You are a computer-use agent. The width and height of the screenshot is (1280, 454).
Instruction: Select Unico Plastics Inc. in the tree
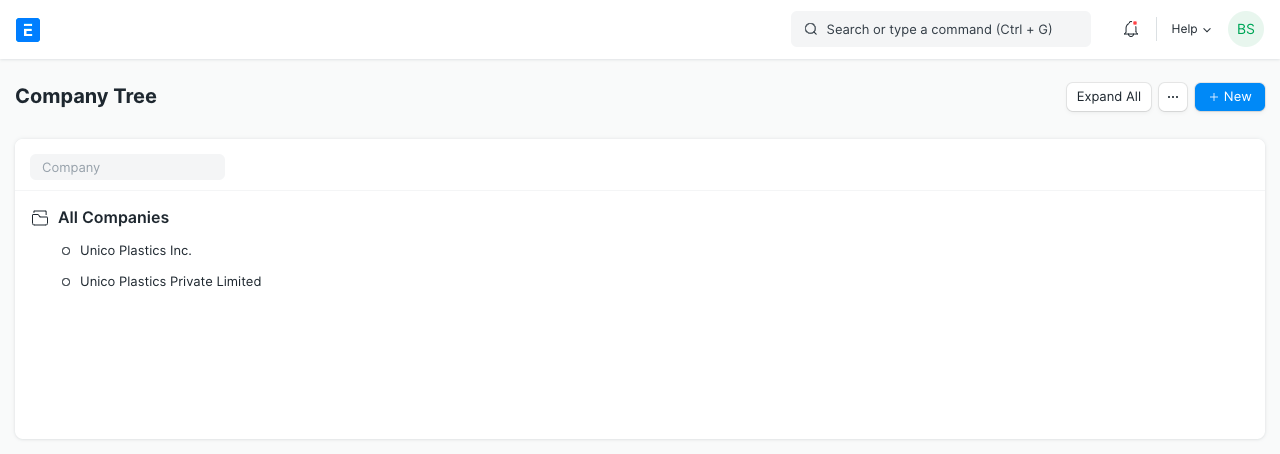coord(136,251)
